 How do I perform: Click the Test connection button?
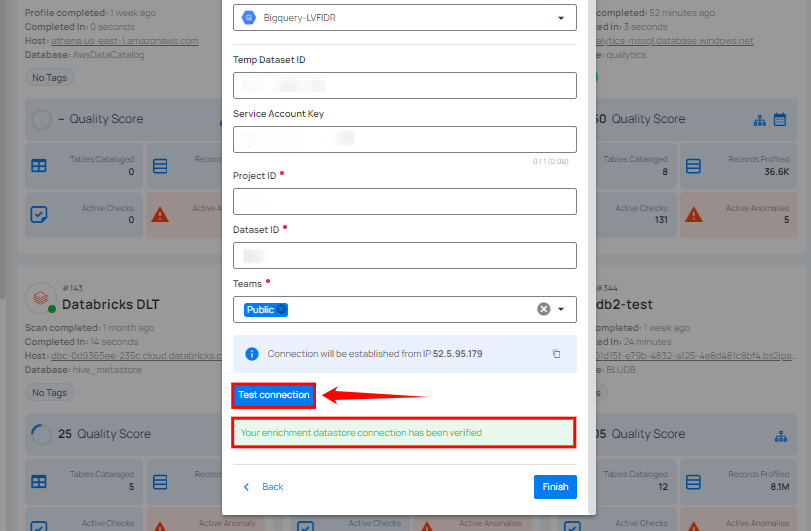(274, 395)
